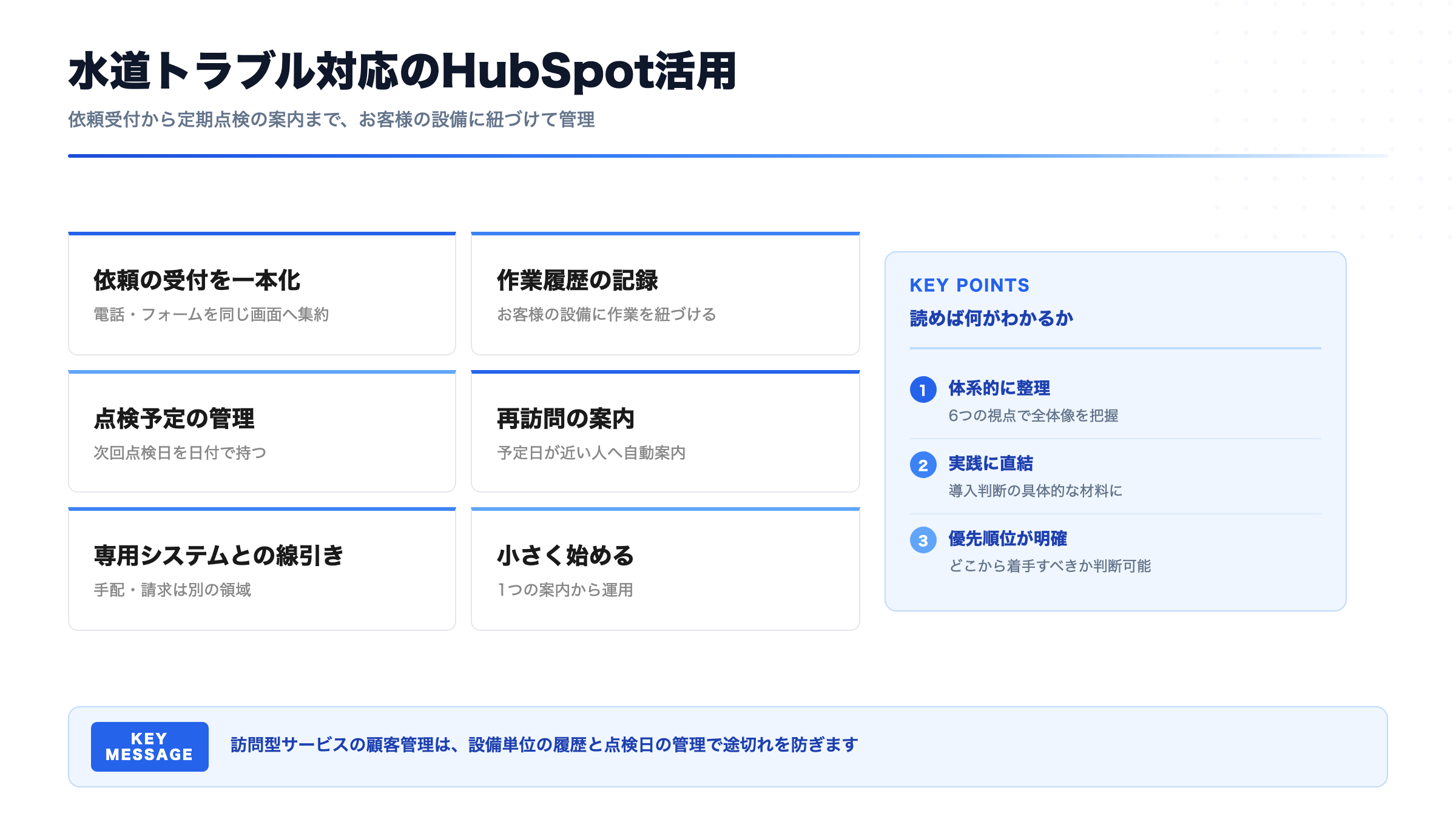Image resolution: width=1456 pixels, height=819 pixels.
Task: Click the numbered circle 1 badge
Action: tap(923, 389)
